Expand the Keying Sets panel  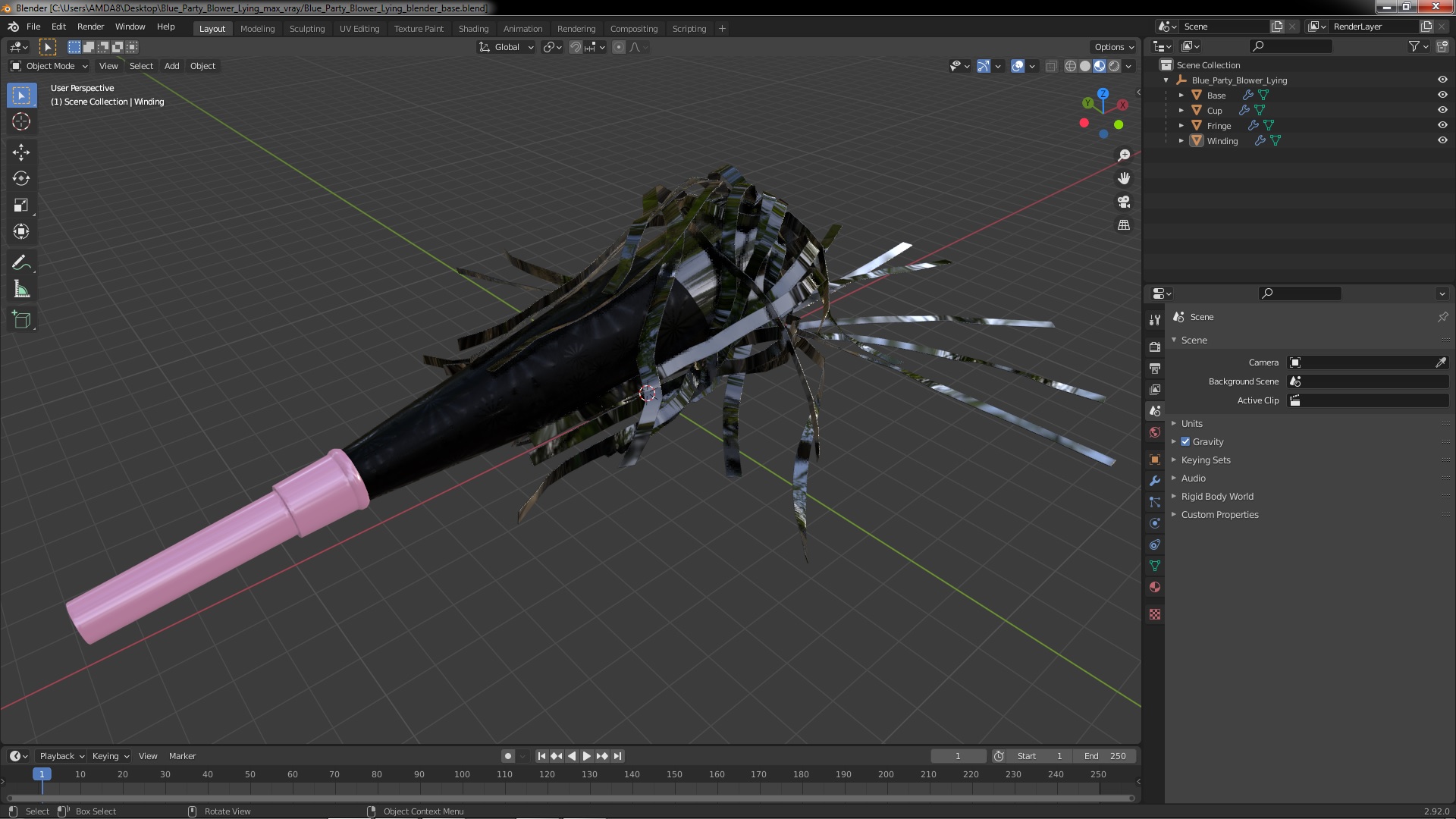click(x=1206, y=460)
